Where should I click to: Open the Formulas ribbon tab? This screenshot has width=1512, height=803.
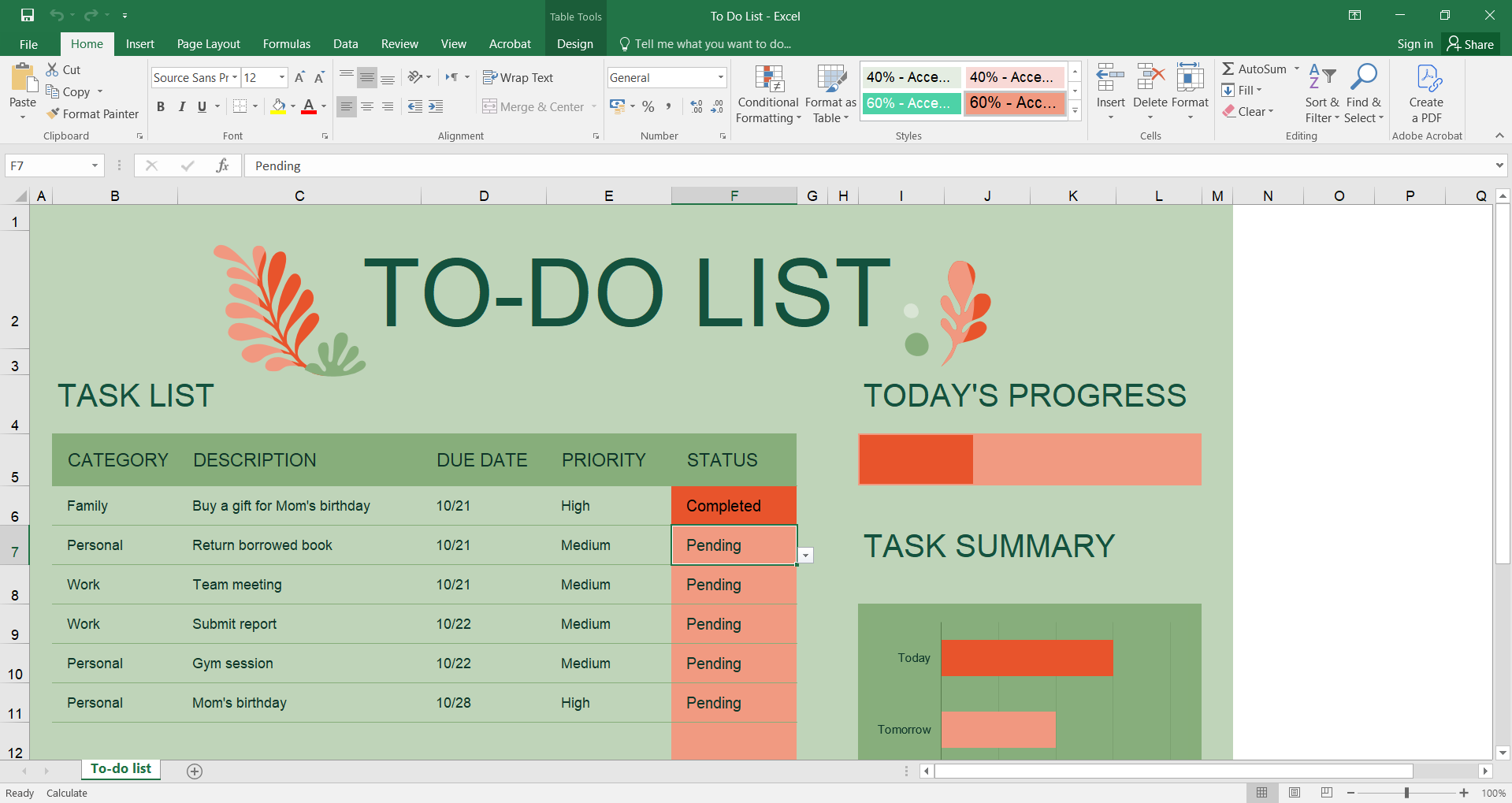pyautogui.click(x=286, y=44)
